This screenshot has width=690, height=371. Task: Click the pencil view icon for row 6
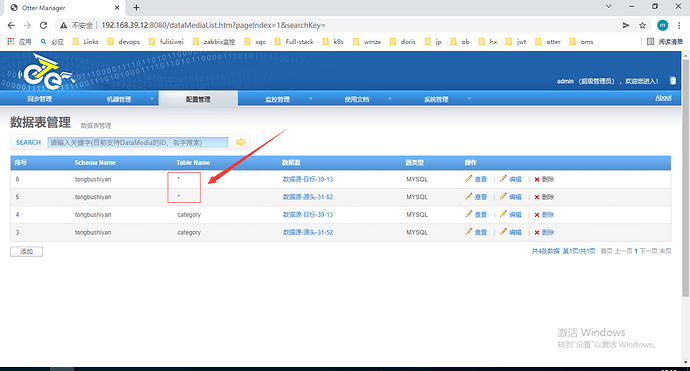click(469, 179)
